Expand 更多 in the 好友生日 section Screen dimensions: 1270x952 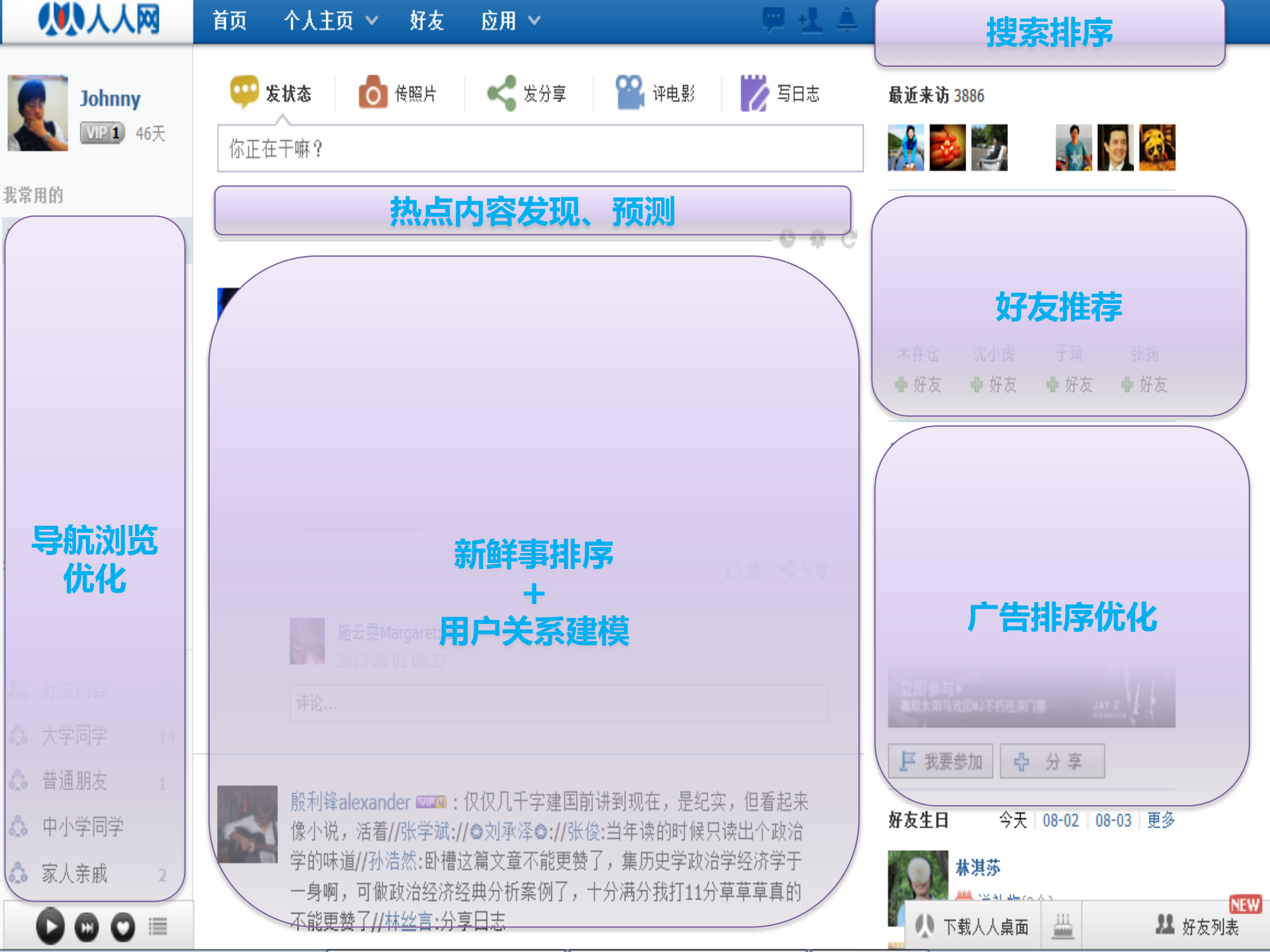(1162, 820)
